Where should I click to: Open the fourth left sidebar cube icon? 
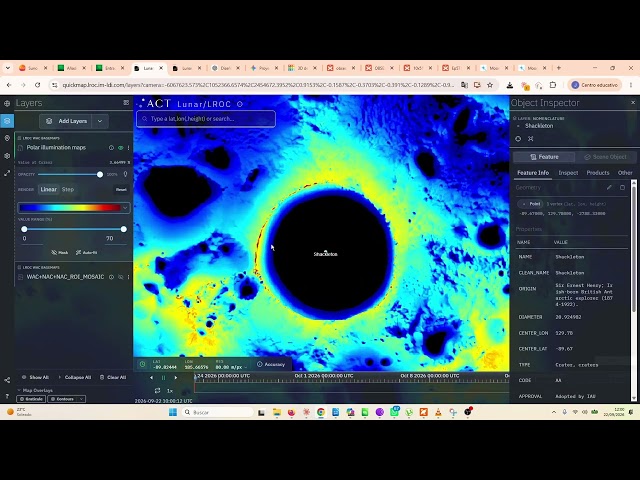point(7,156)
